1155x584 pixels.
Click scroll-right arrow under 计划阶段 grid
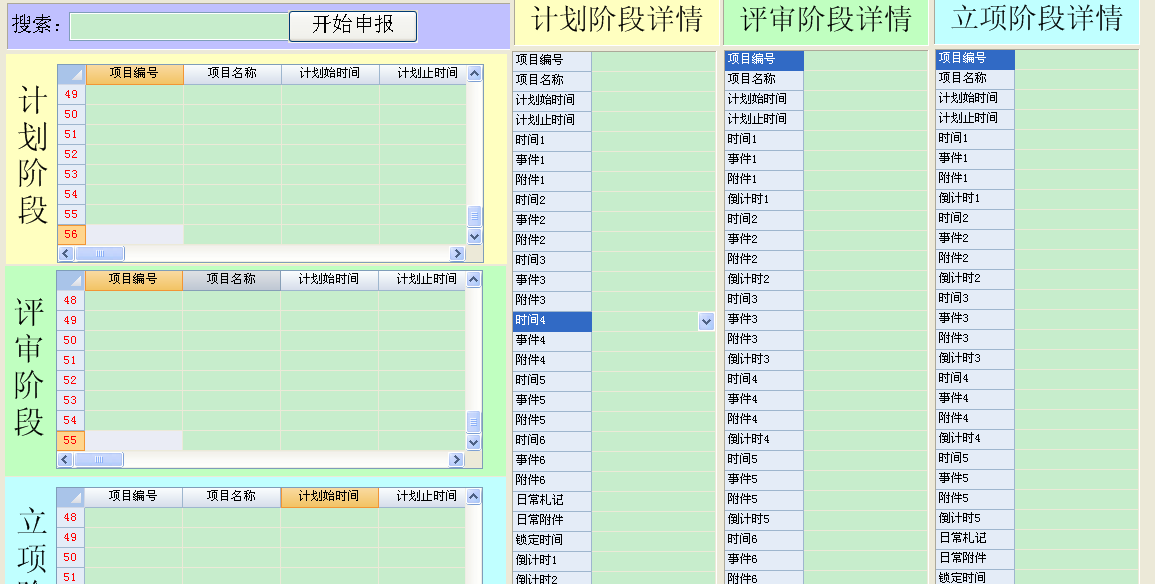point(457,254)
